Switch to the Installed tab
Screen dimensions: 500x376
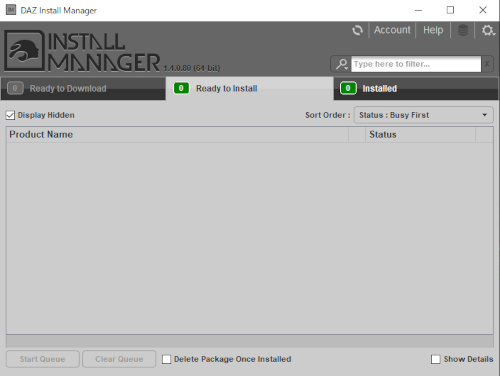coord(416,88)
